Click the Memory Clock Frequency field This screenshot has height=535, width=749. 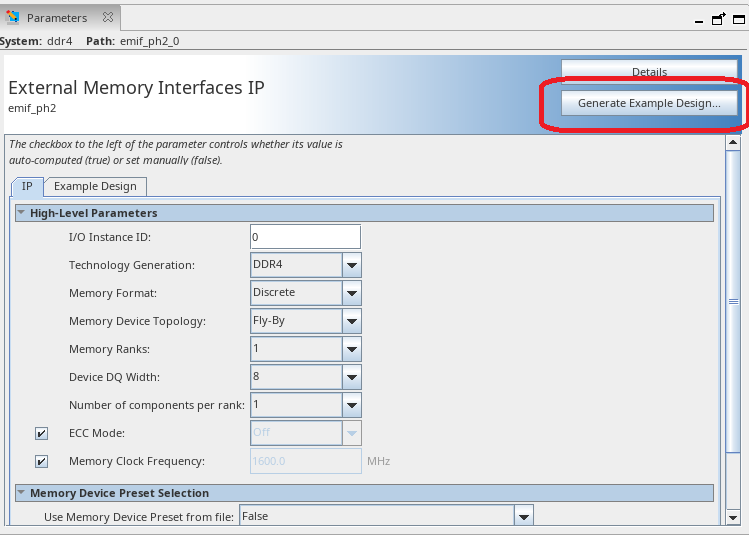pos(306,461)
